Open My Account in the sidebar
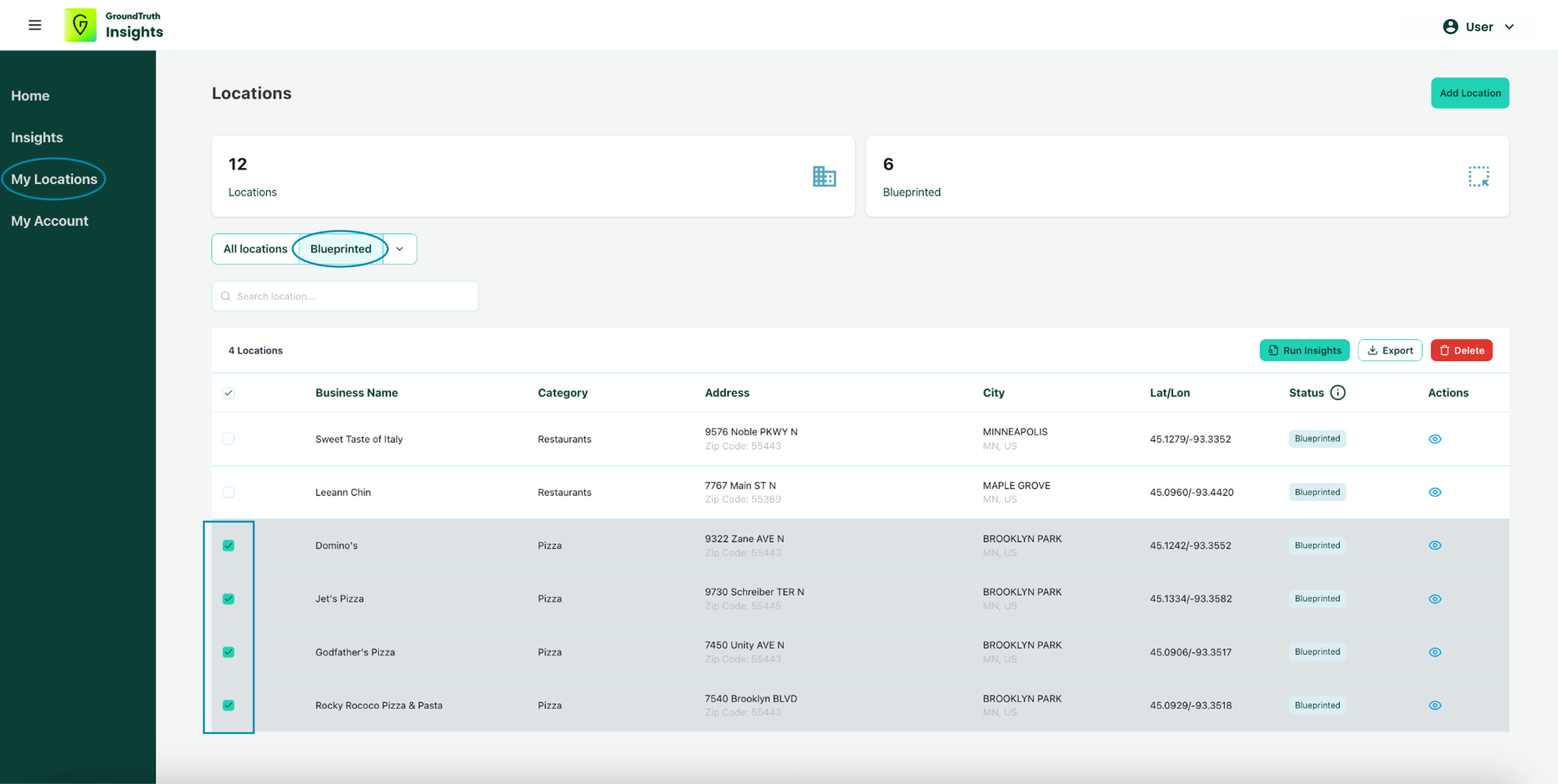Viewport: 1558px width, 784px height. point(49,221)
